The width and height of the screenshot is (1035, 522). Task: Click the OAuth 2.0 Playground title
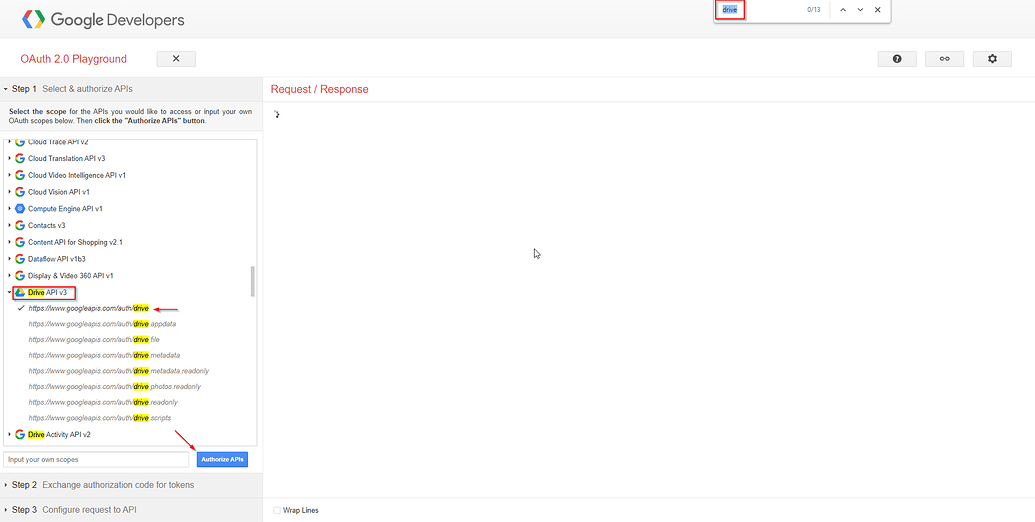click(73, 59)
